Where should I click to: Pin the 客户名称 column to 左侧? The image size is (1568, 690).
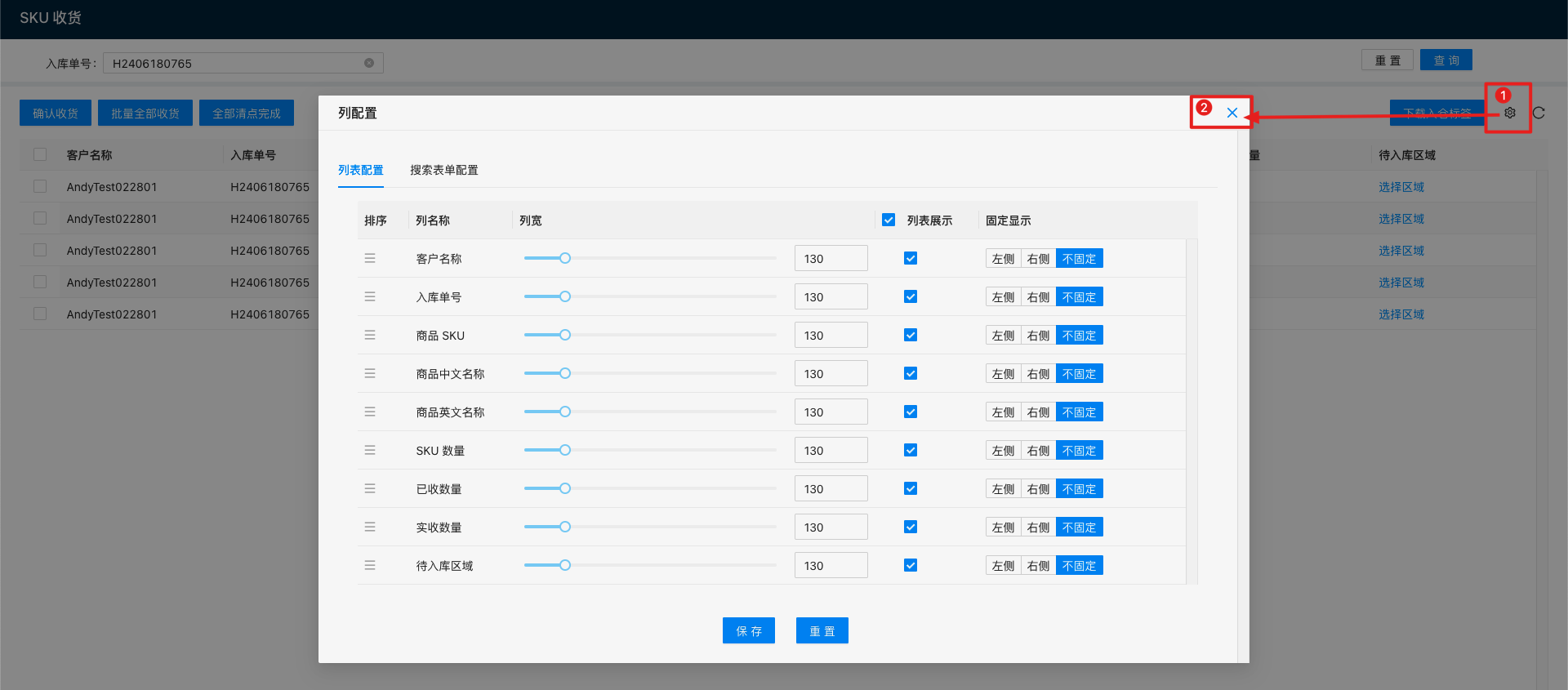point(1003,259)
